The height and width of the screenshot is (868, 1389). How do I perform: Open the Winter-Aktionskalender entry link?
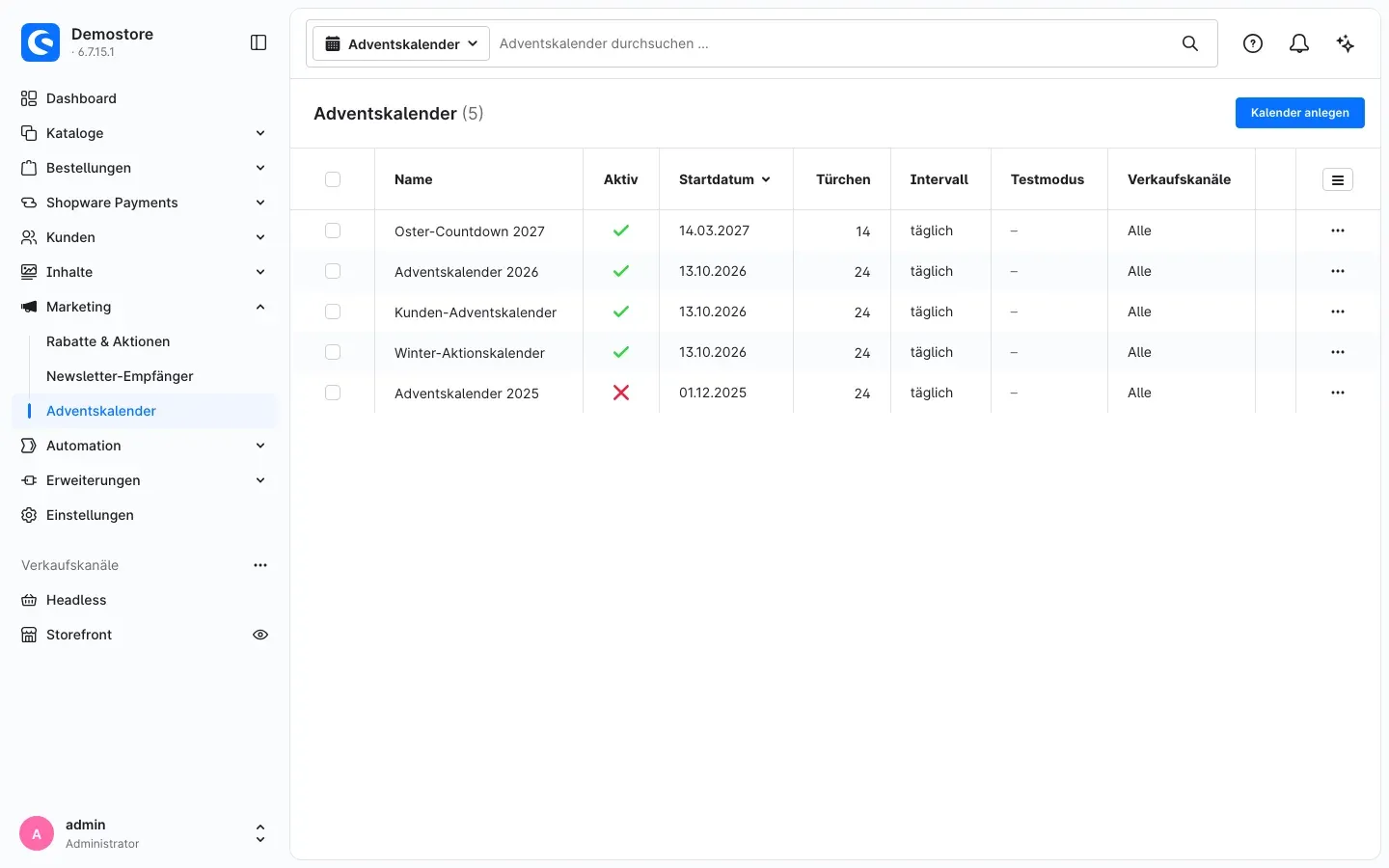(470, 353)
